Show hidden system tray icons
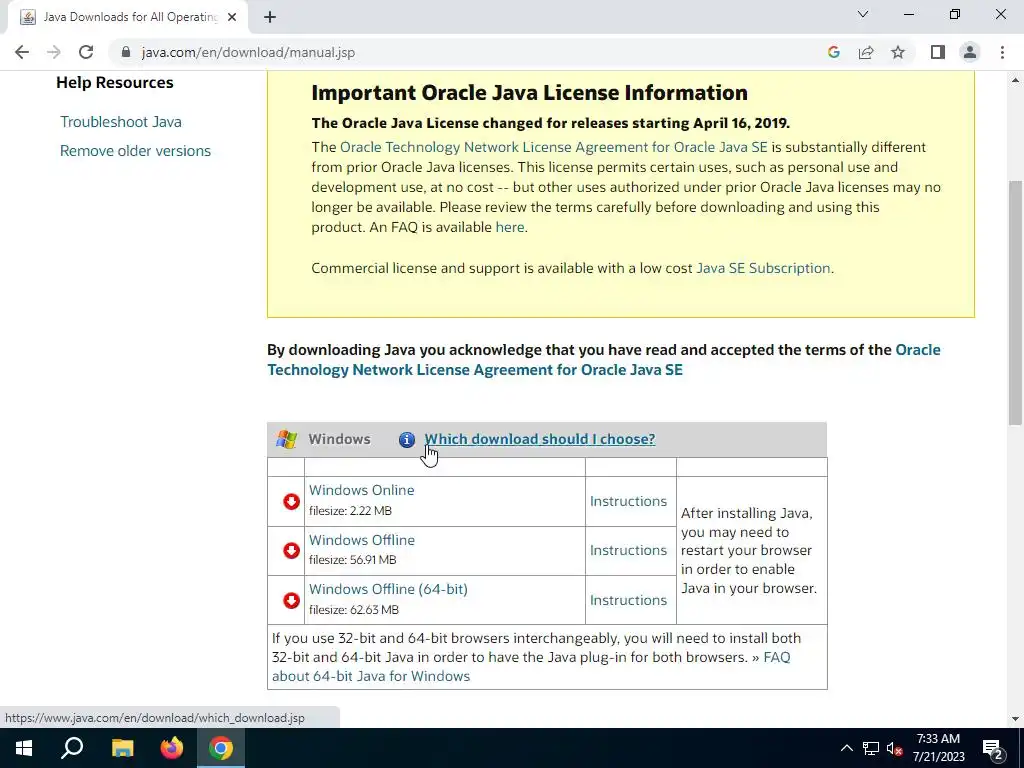The width and height of the screenshot is (1024, 768). 846,748
